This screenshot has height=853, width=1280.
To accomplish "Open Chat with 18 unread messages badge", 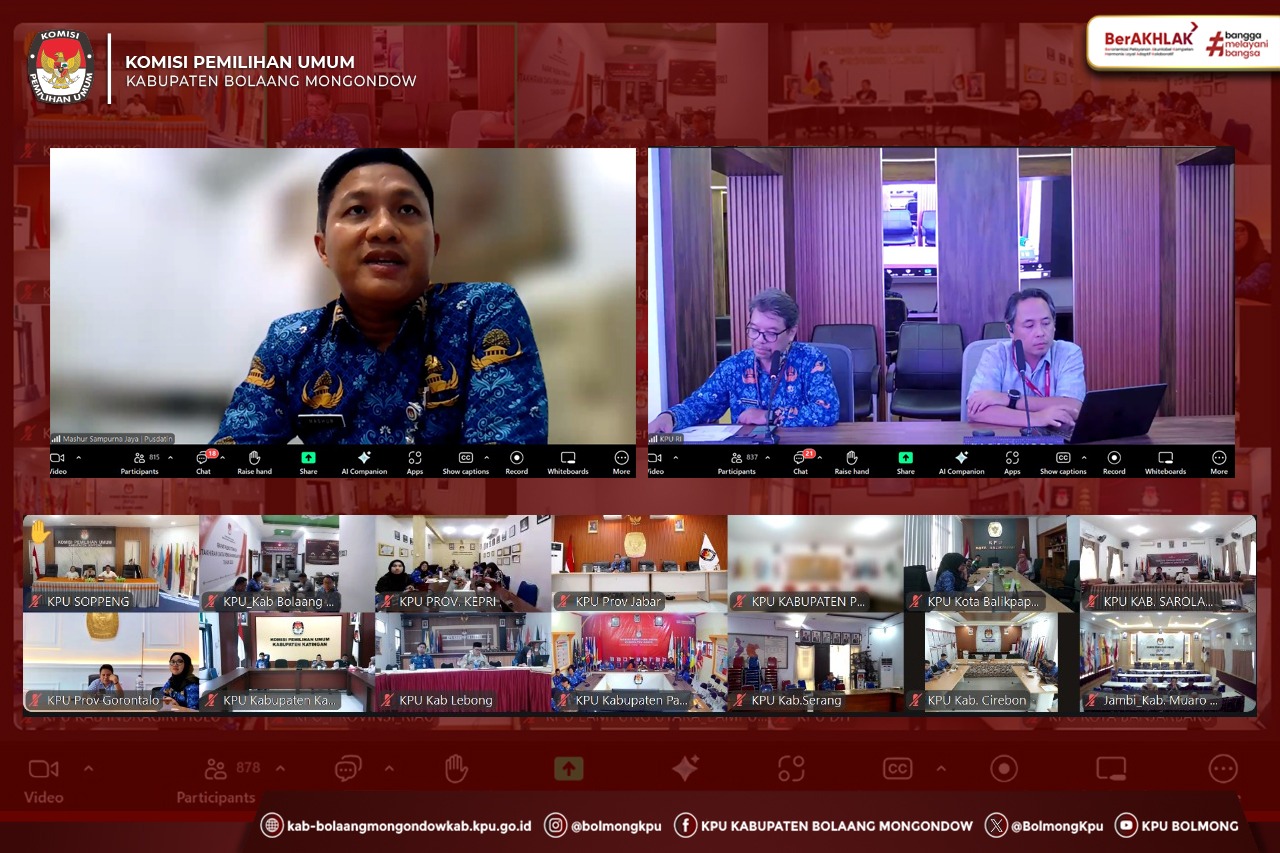I will (x=204, y=460).
